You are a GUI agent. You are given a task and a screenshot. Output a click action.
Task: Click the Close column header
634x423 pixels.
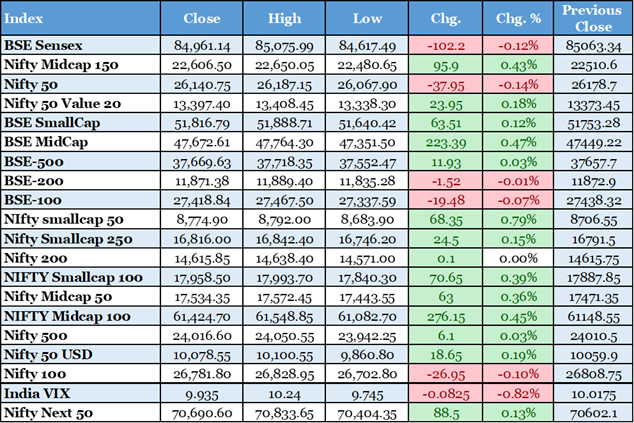203,18
